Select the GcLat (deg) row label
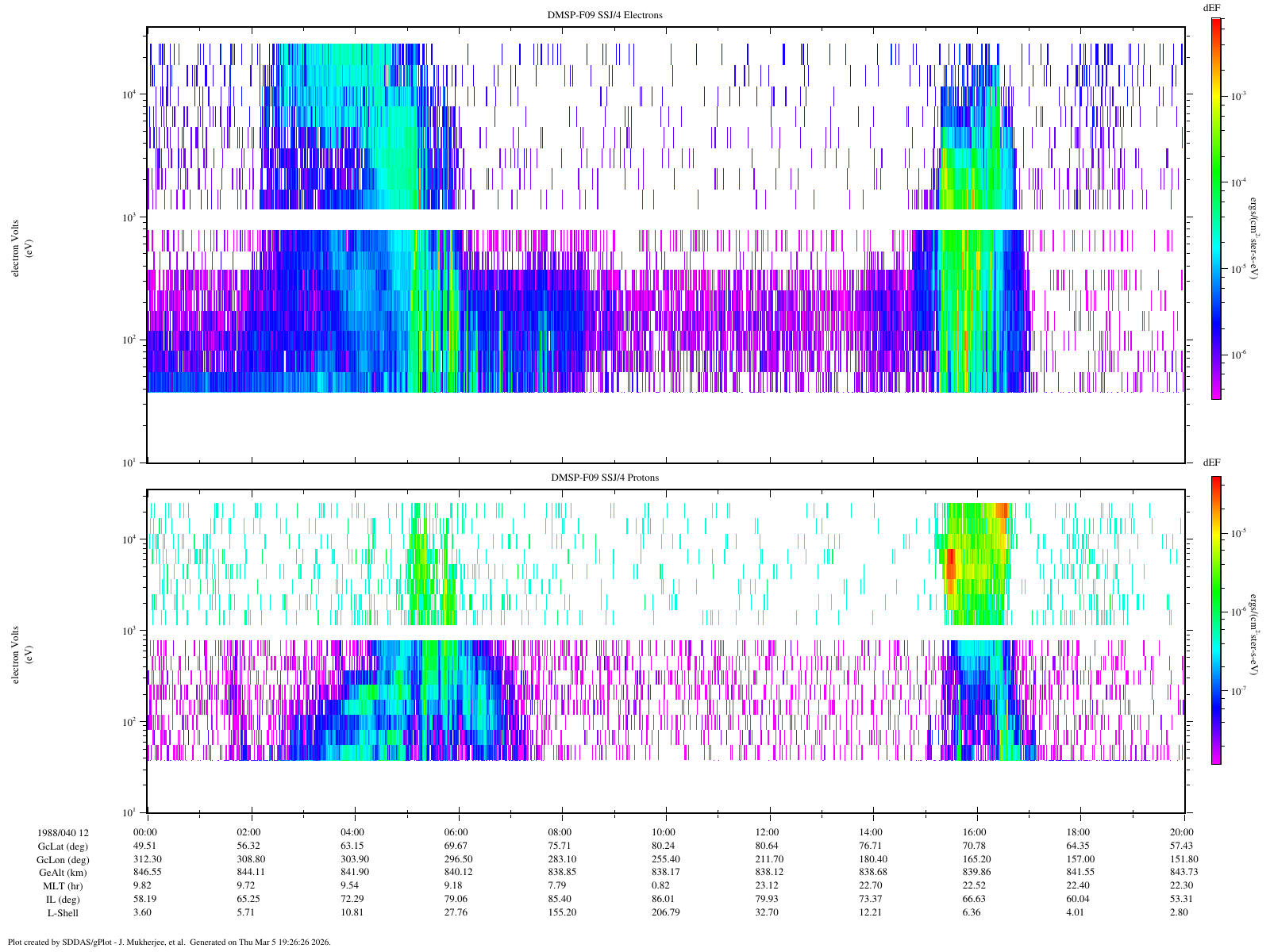Image resolution: width=1270 pixels, height=952 pixels. point(63,846)
